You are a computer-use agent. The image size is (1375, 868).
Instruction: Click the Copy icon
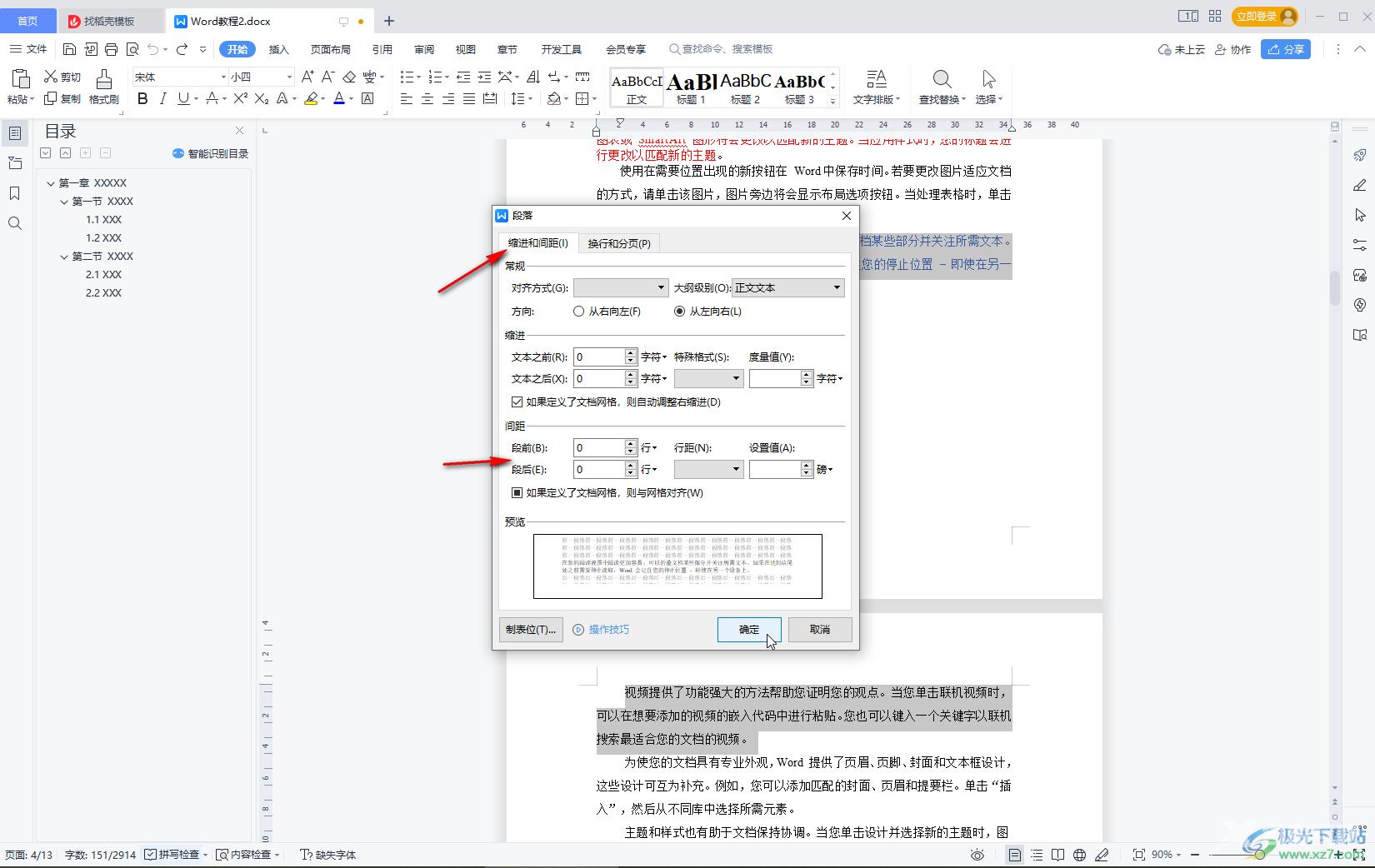pos(50,98)
